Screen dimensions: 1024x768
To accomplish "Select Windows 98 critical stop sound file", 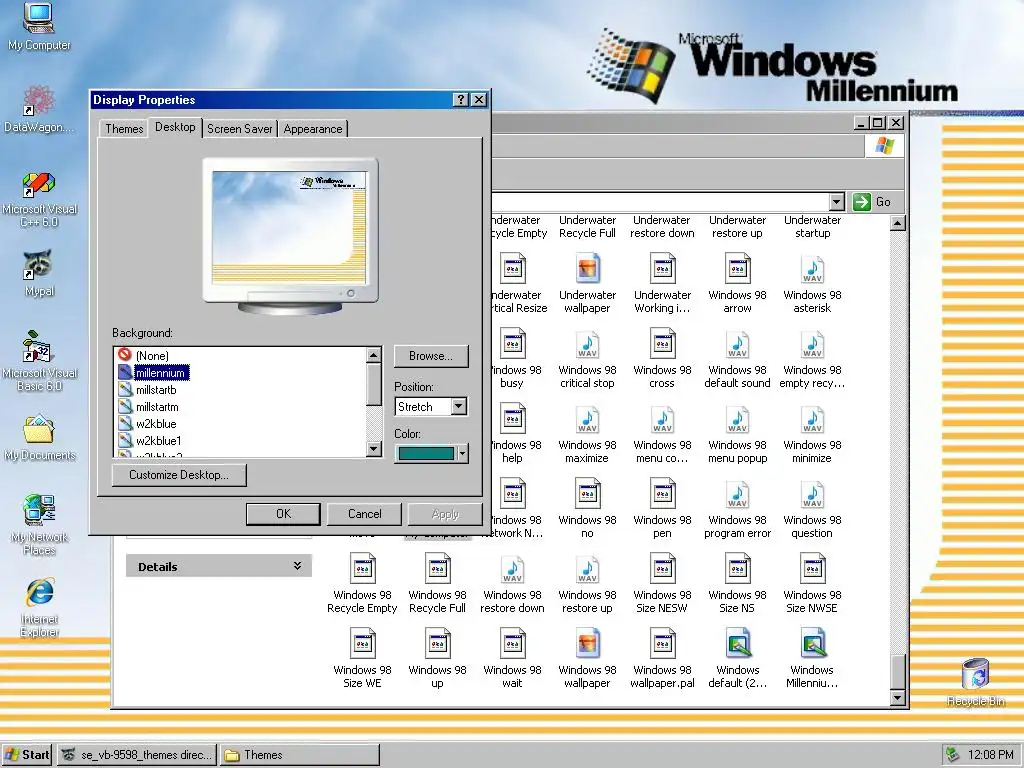I will point(587,359).
